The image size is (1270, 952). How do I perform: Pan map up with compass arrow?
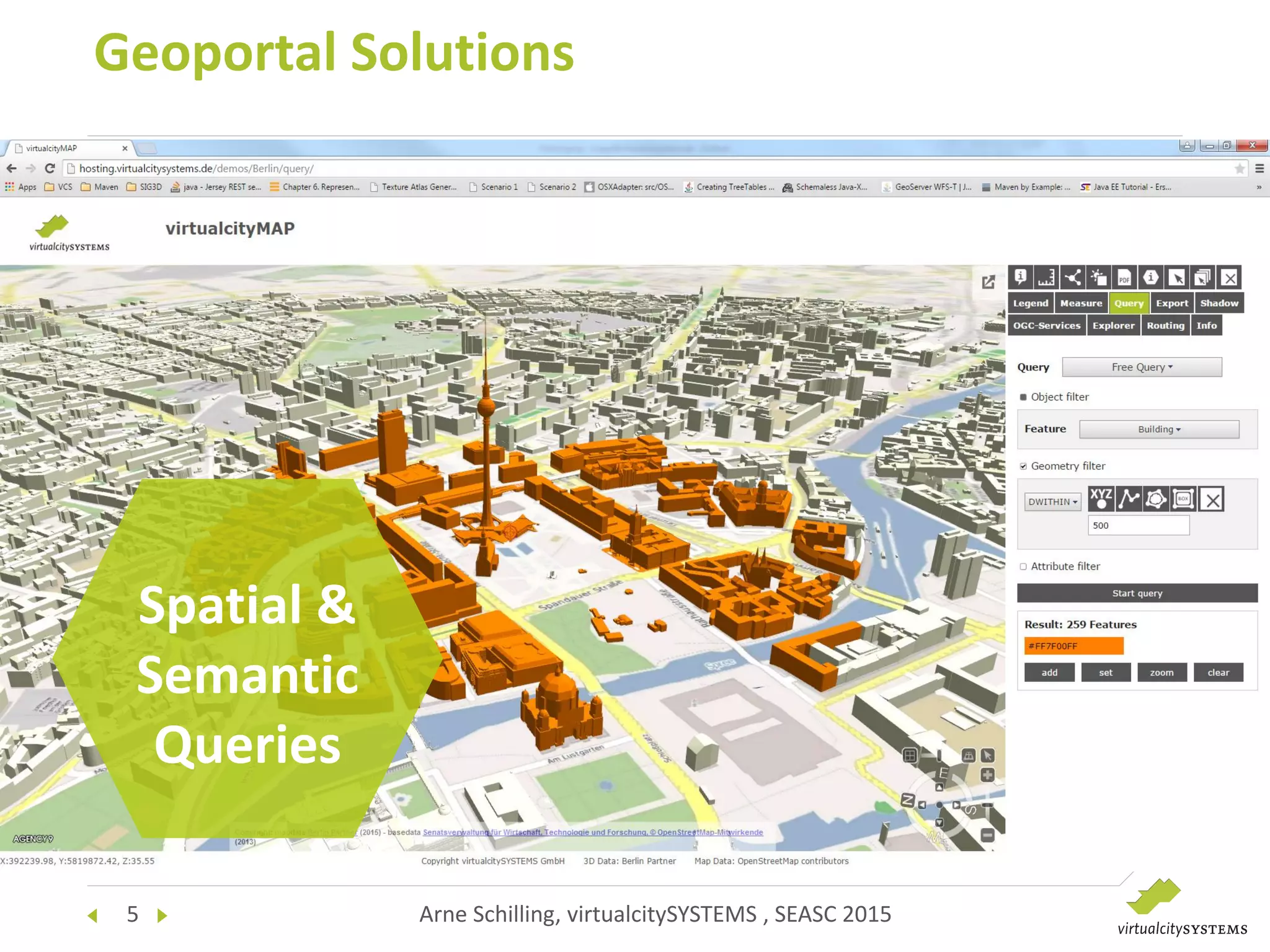(939, 787)
